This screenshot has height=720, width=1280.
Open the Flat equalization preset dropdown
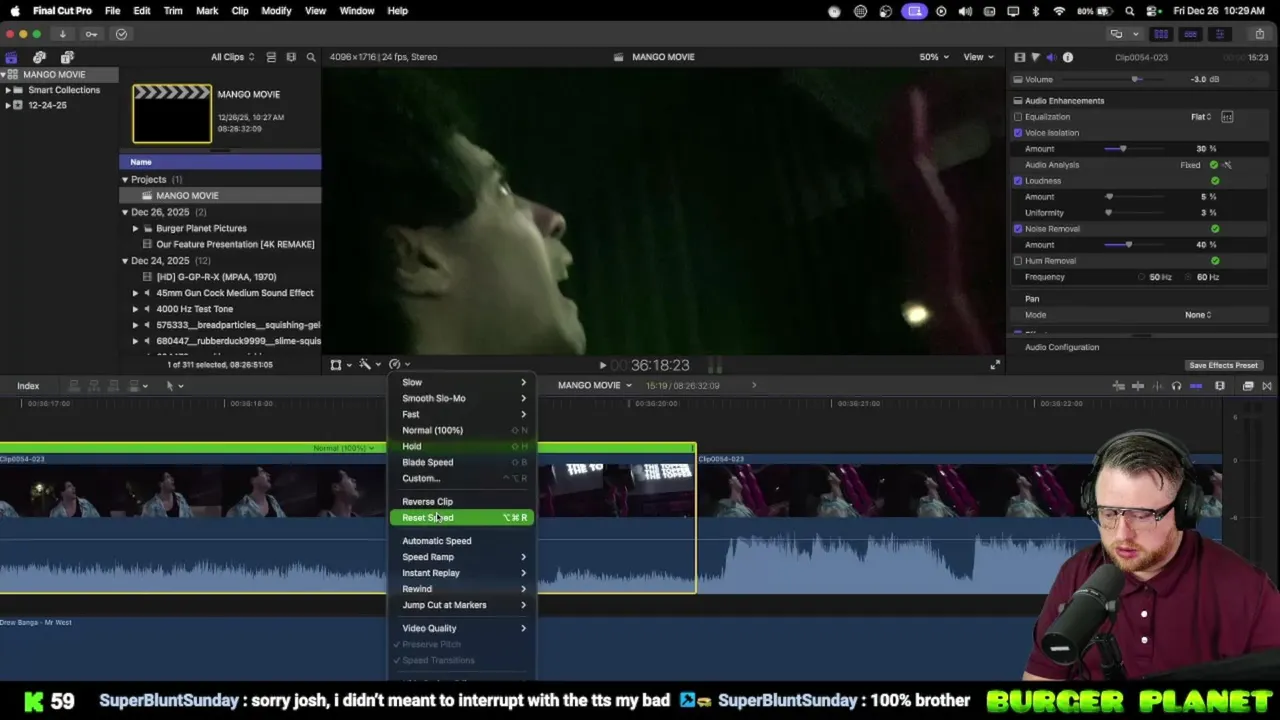[x=1201, y=117]
